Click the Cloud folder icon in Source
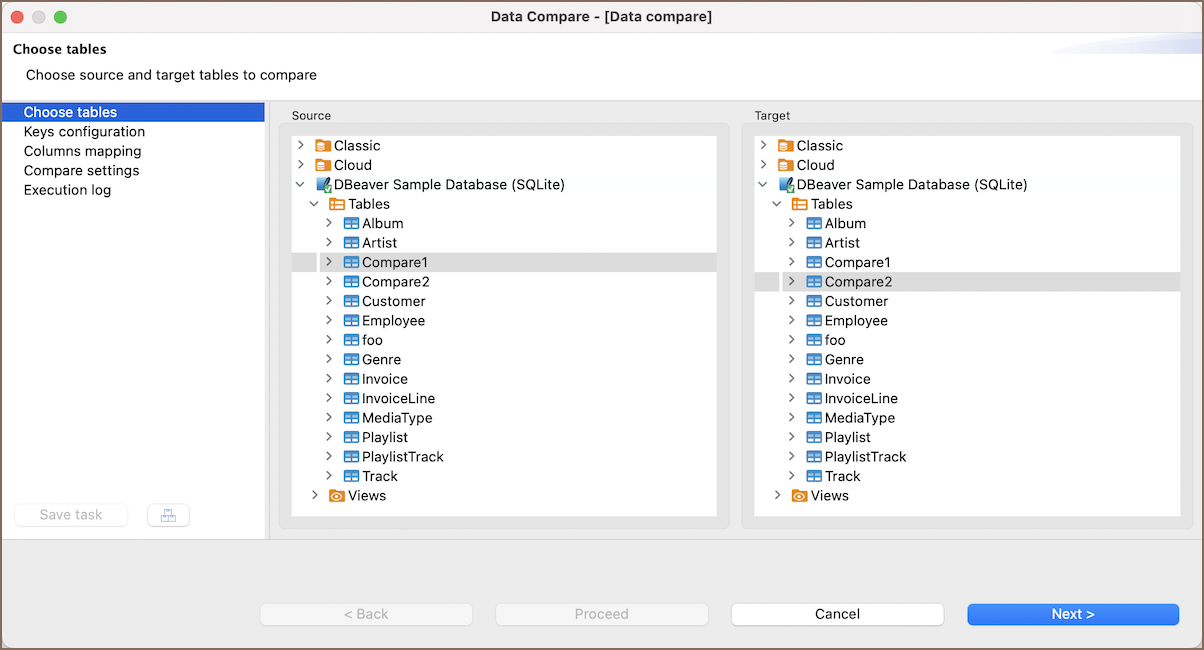Screen dimensions: 1204x650 pos(323,165)
